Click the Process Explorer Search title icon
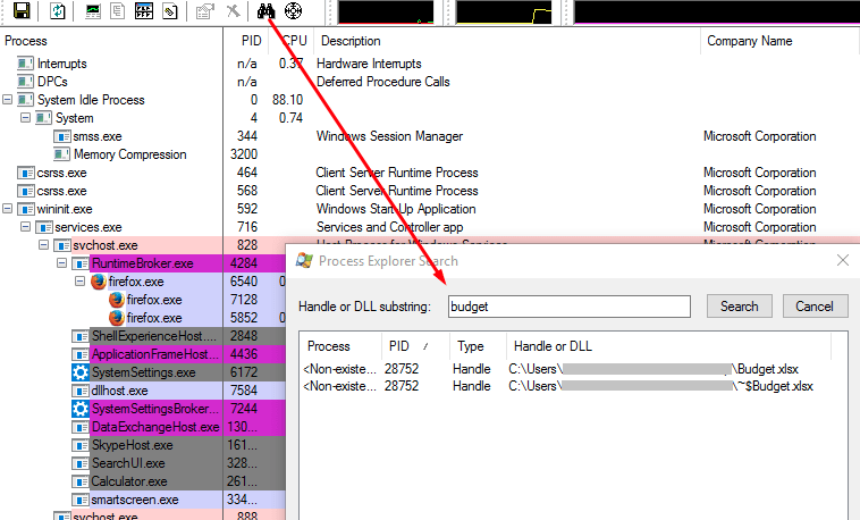860x520 pixels. (x=304, y=261)
